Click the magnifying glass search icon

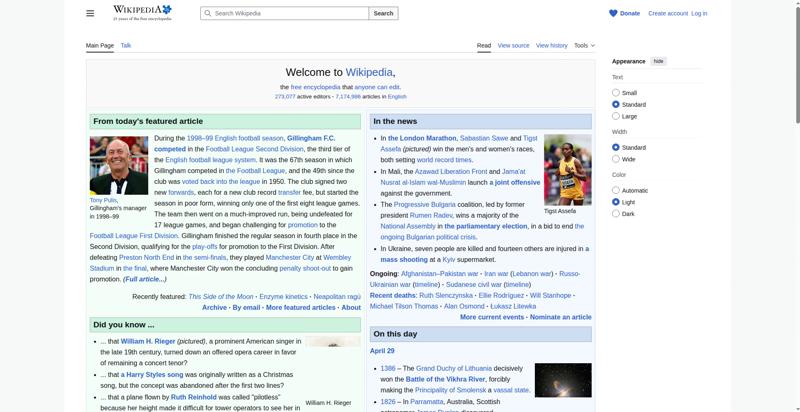coord(207,13)
